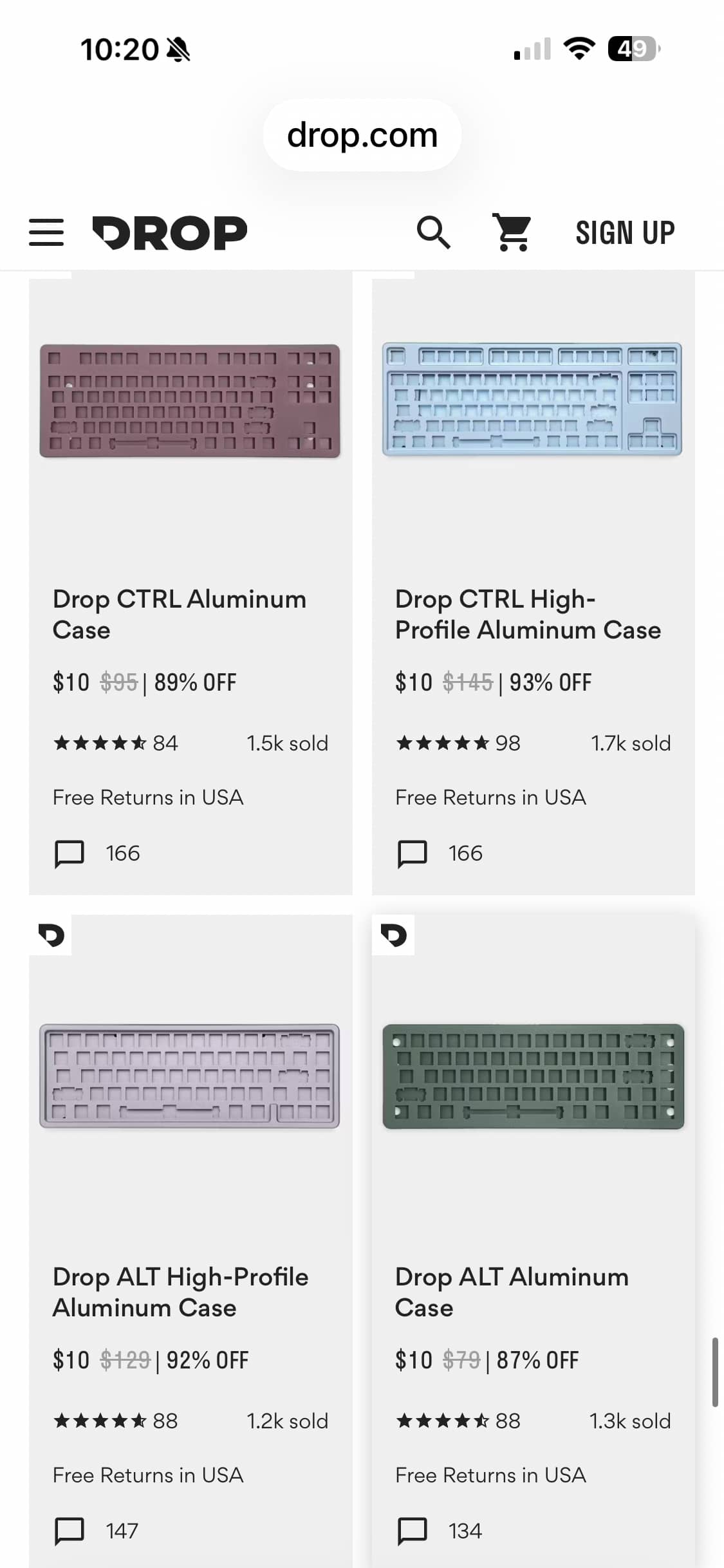The image size is (724, 1568).
Task: Open comments icon on ALT High-Profile Case
Action: click(70, 1531)
